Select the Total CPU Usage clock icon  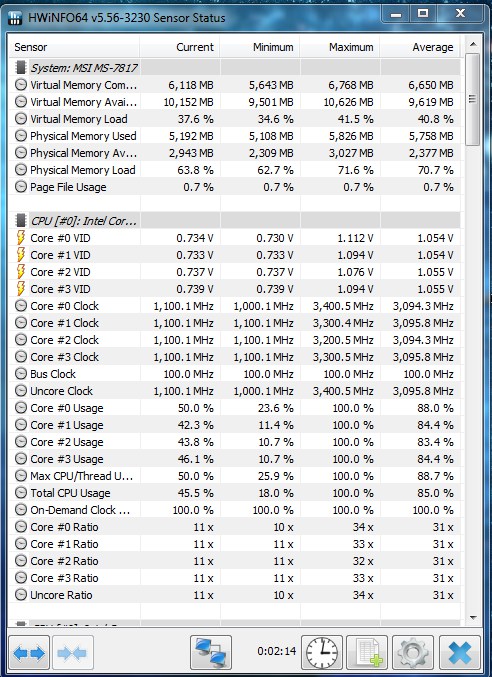[x=21, y=493]
